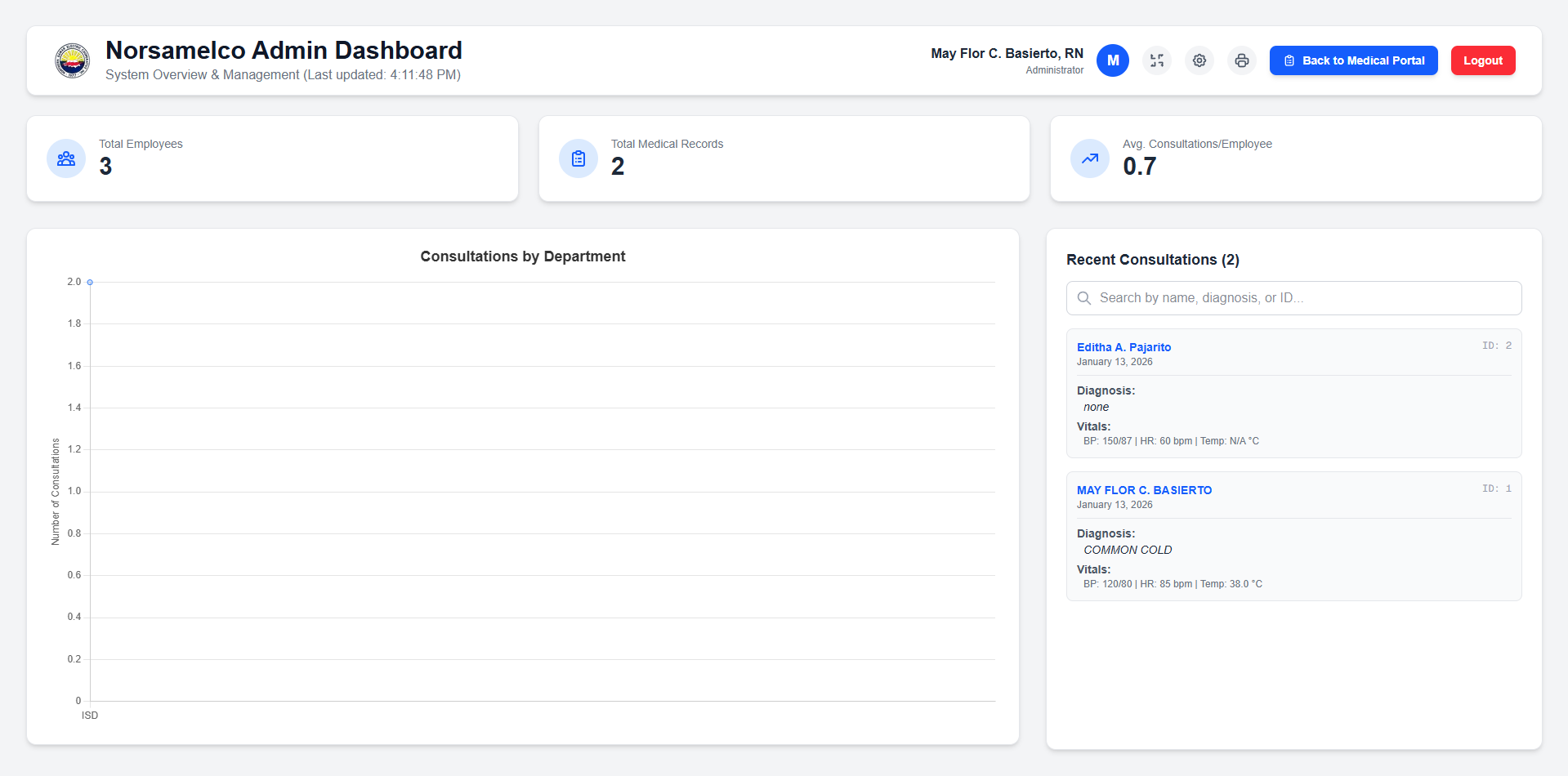This screenshot has height=776, width=1568.
Task: Click the Norsamelco logo emblem
Action: 72,60
